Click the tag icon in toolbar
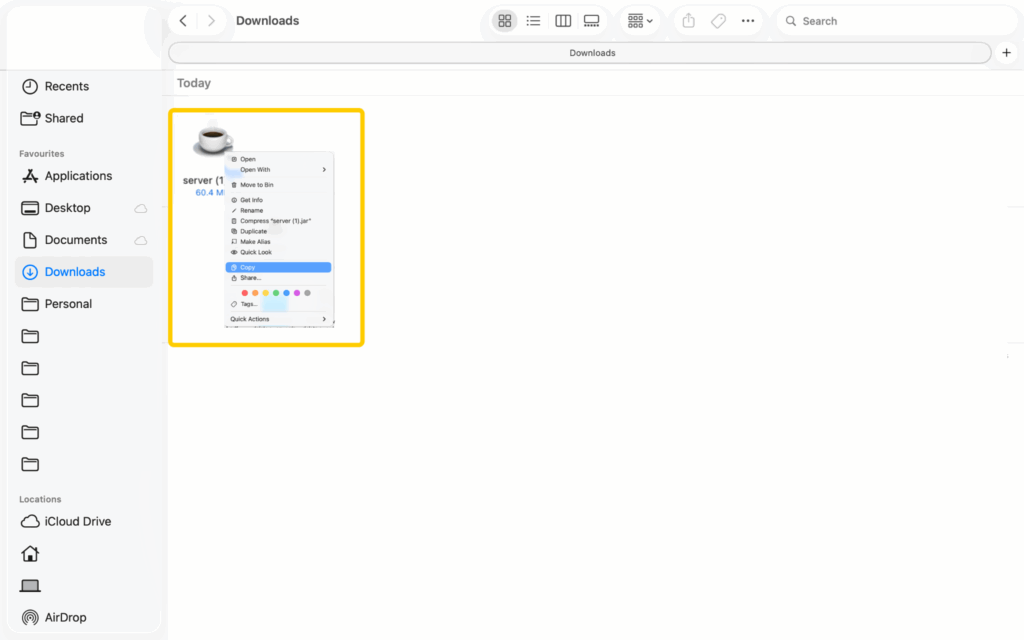The height and width of the screenshot is (640, 1024). tap(718, 21)
